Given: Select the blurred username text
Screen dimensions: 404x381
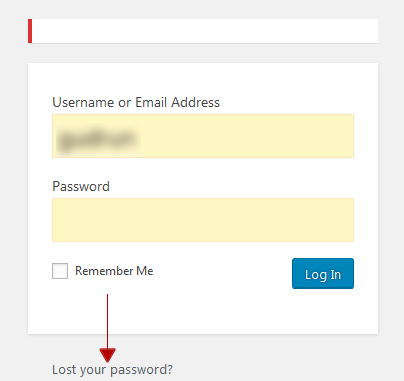Looking at the screenshot, I should [x=97, y=139].
